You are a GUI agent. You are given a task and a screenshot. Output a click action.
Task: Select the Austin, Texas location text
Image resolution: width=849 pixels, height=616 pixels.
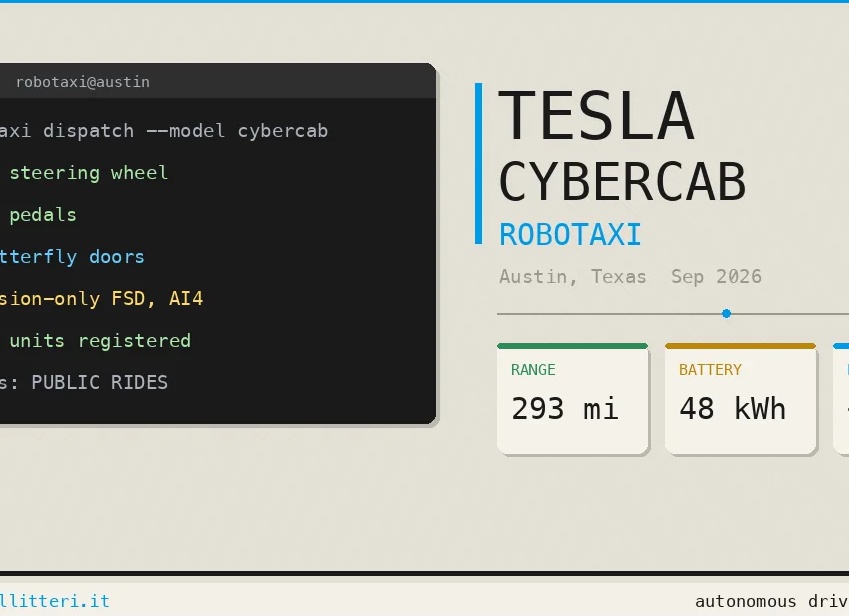572,277
